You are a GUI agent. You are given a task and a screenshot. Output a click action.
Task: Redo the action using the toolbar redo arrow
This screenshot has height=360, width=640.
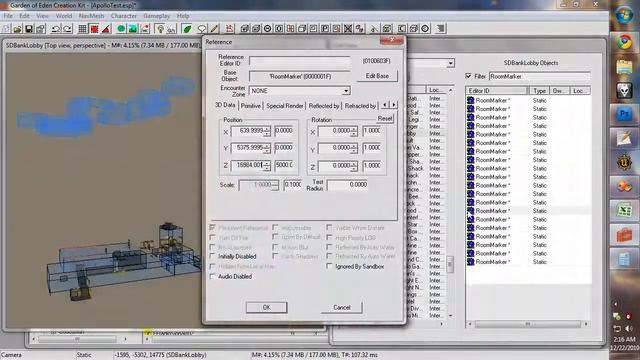coord(67,29)
